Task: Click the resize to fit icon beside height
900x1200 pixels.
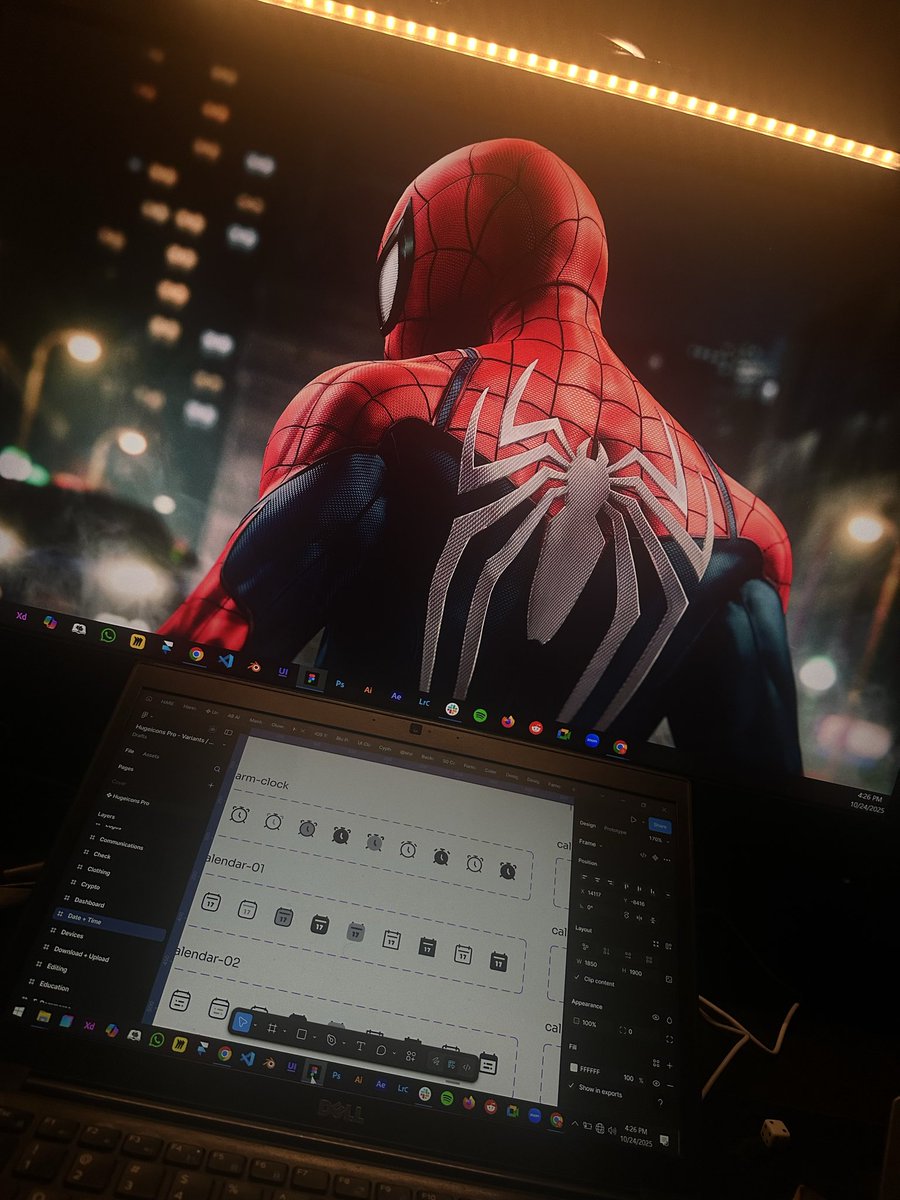Action: click(x=669, y=979)
